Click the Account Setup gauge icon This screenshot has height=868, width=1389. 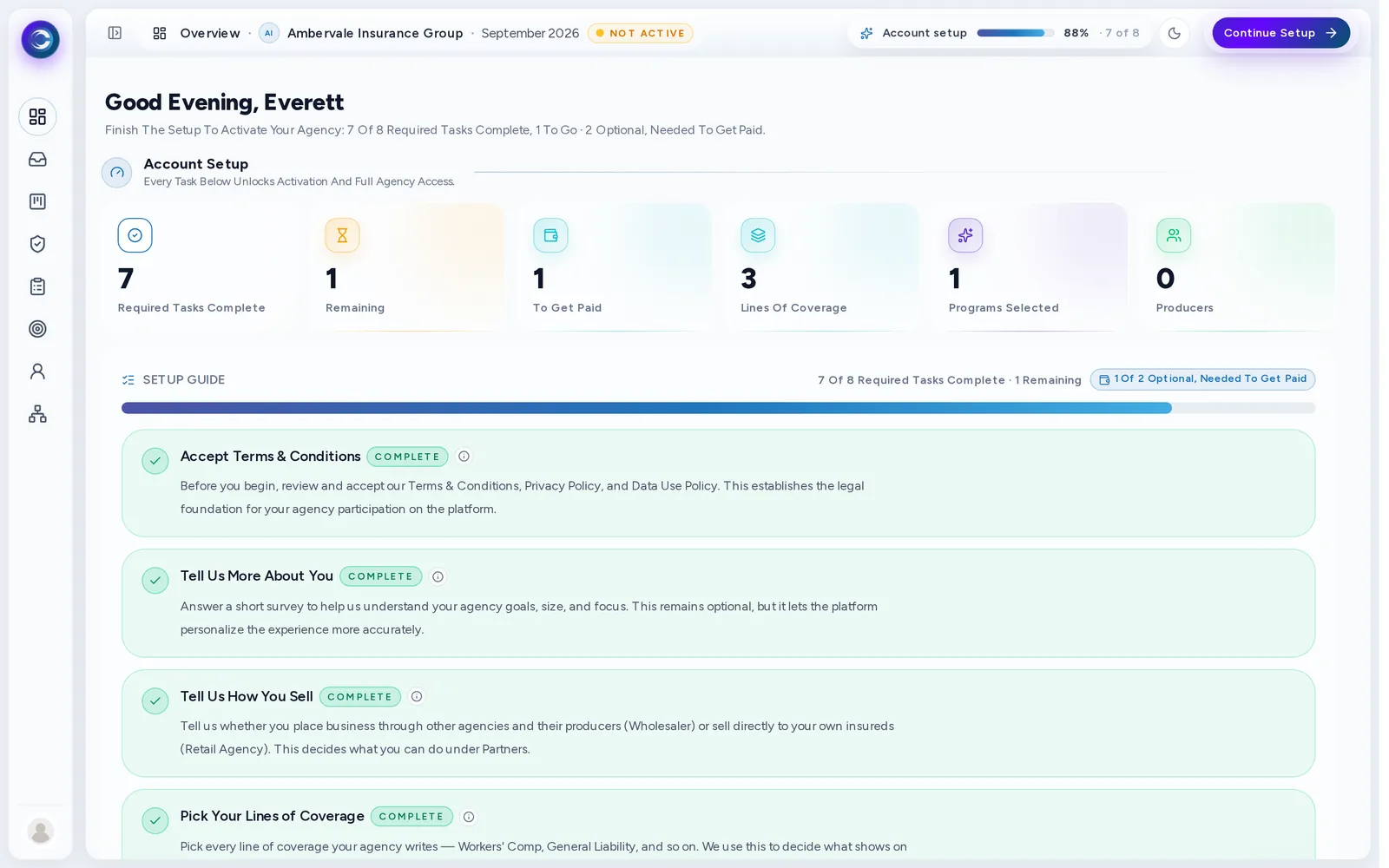click(117, 173)
